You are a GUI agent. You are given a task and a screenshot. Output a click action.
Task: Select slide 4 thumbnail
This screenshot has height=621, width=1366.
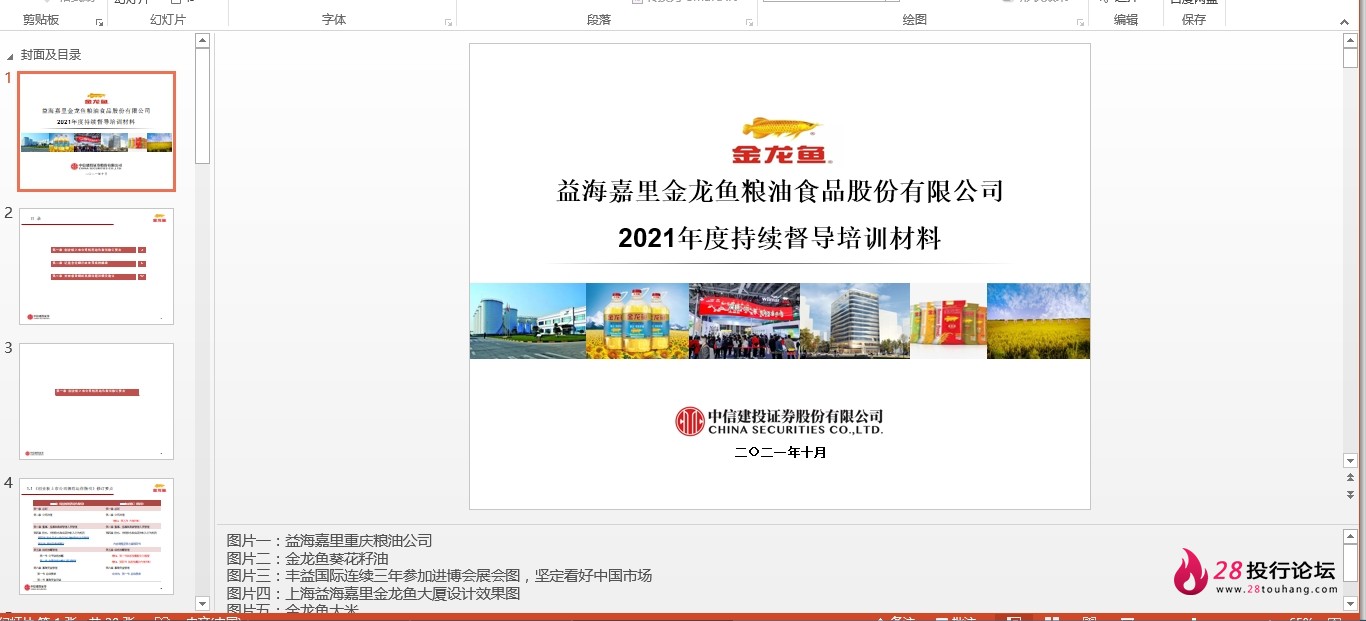(x=97, y=536)
